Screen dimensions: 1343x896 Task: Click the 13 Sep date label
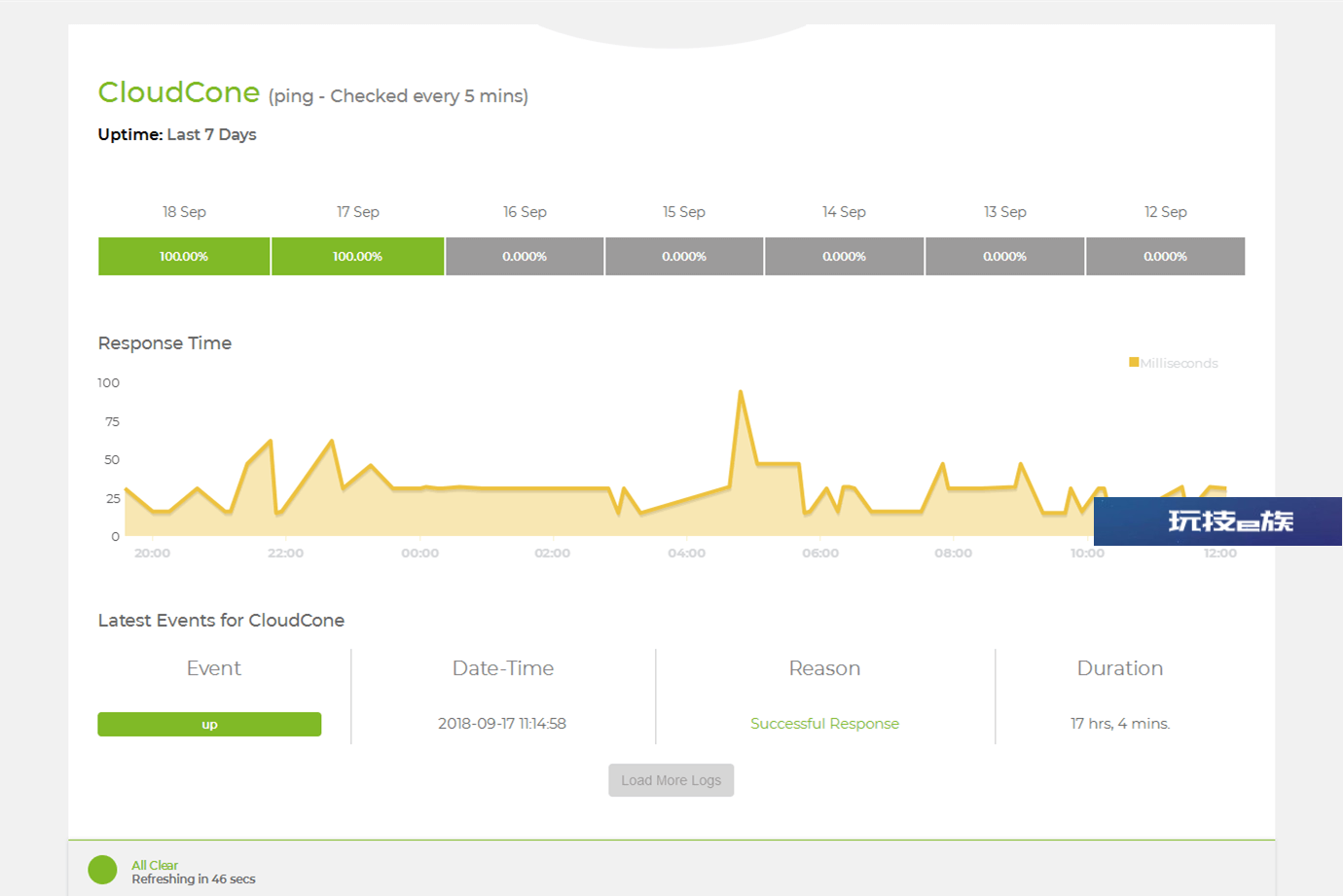tap(1004, 212)
